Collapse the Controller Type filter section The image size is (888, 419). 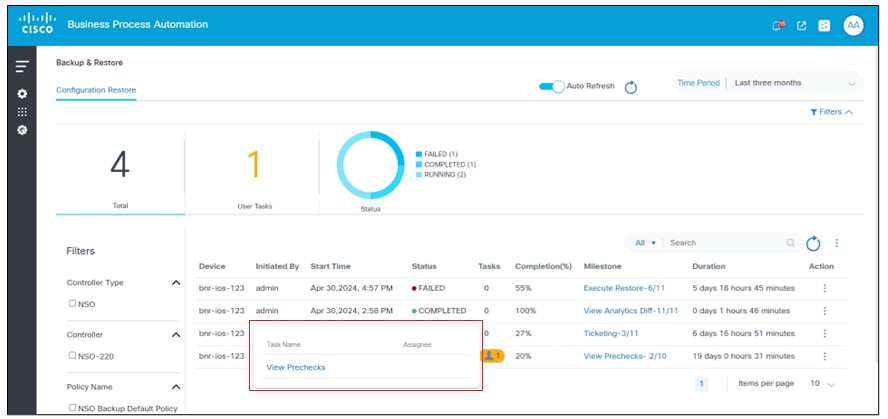coord(176,283)
